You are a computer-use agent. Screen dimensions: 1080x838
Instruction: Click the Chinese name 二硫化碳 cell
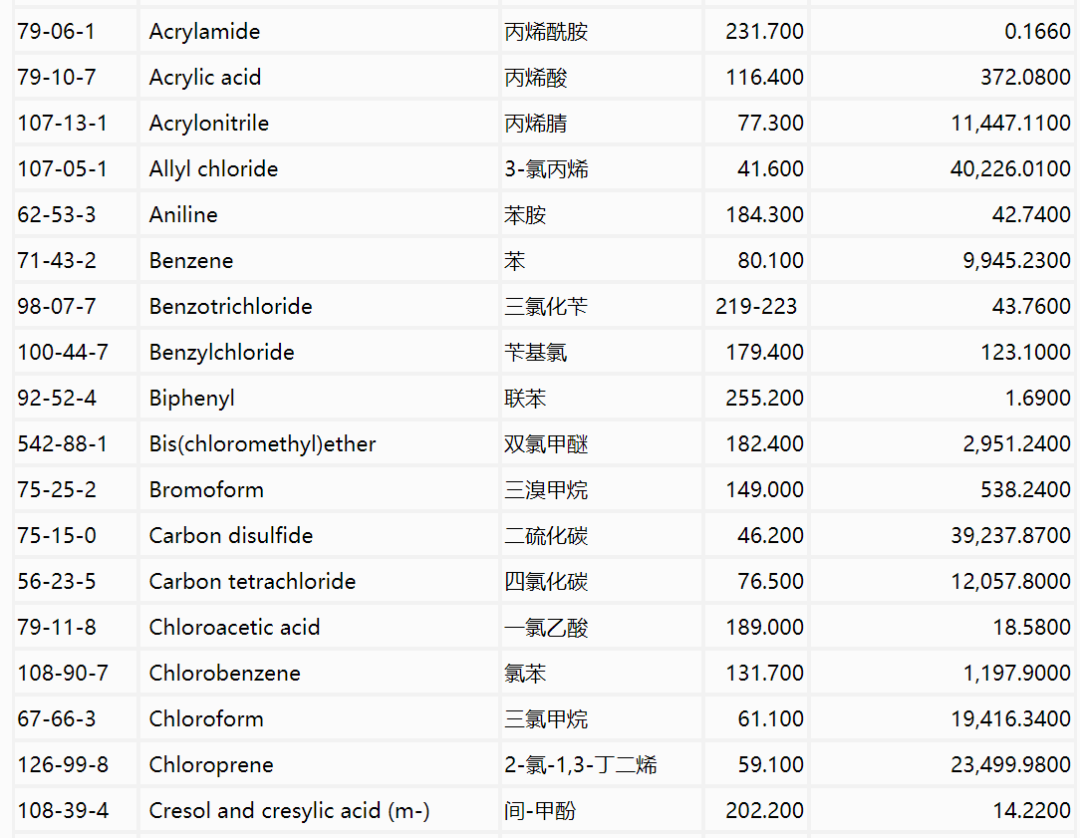(x=545, y=536)
